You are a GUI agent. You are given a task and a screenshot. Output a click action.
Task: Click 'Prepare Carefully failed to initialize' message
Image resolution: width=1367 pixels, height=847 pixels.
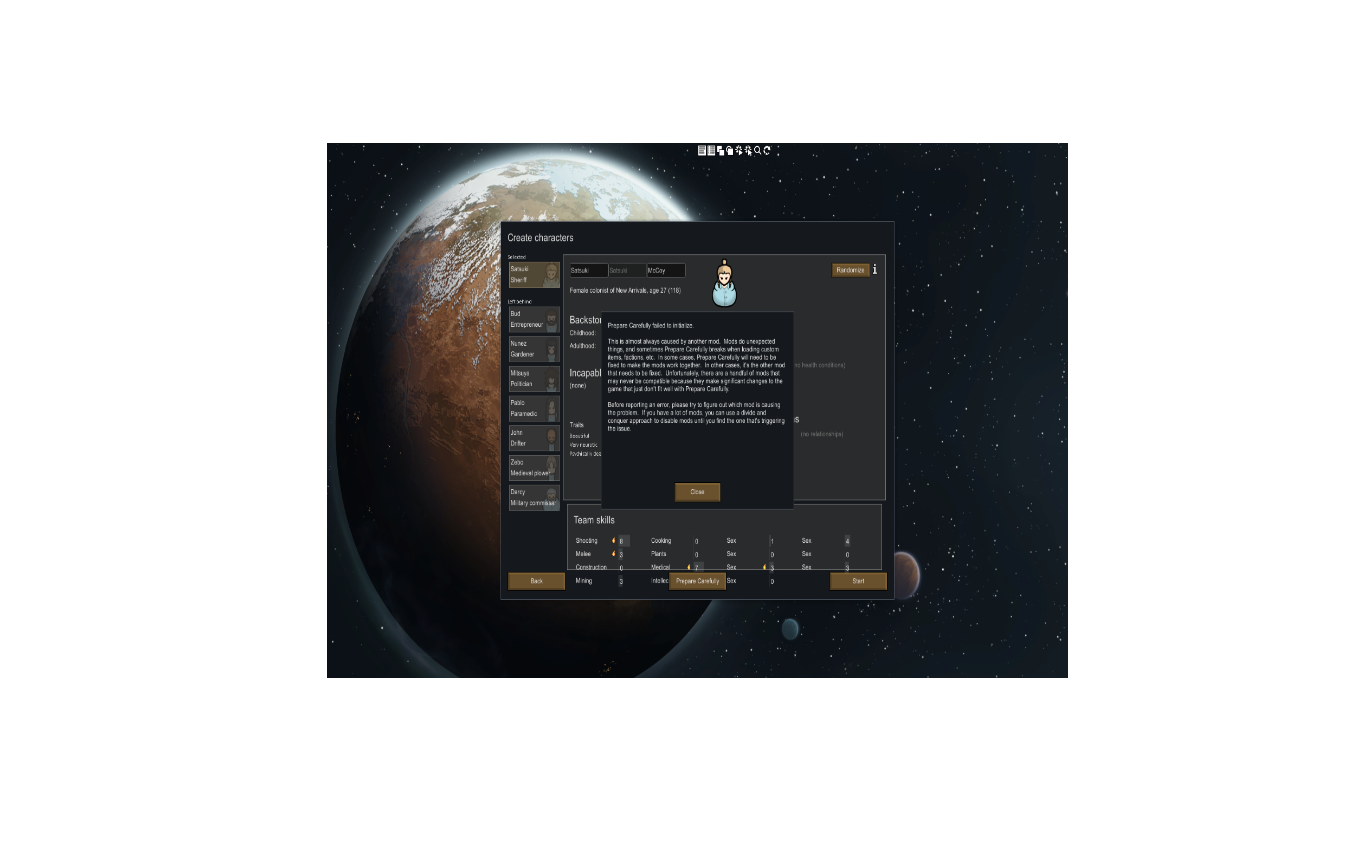650,326
